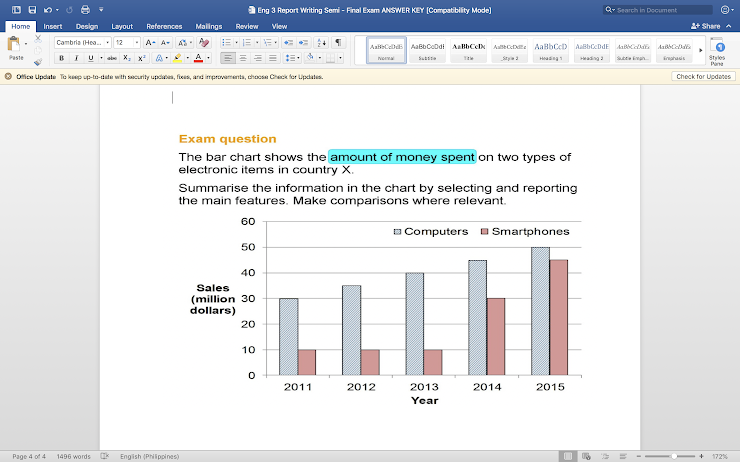Image resolution: width=740 pixels, height=462 pixels.
Task: Apply superscript formatting
Action: point(142,58)
